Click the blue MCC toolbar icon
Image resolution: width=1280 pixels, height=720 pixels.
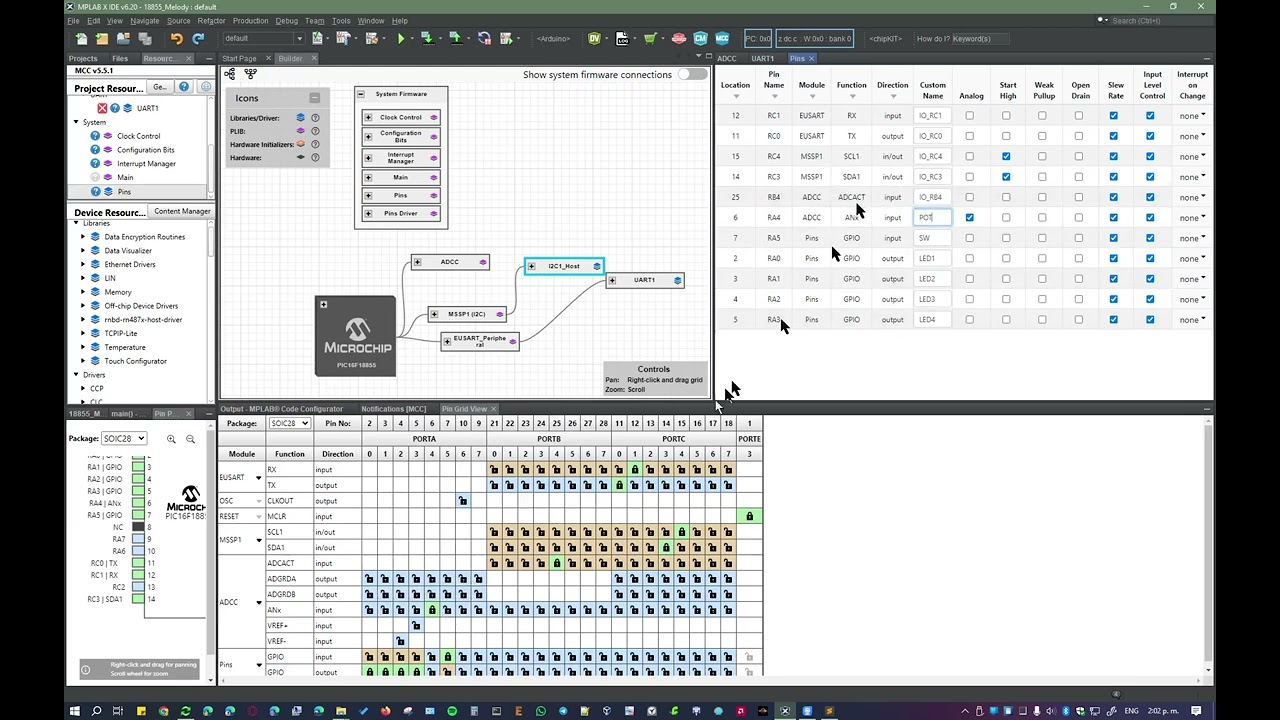pos(722,39)
